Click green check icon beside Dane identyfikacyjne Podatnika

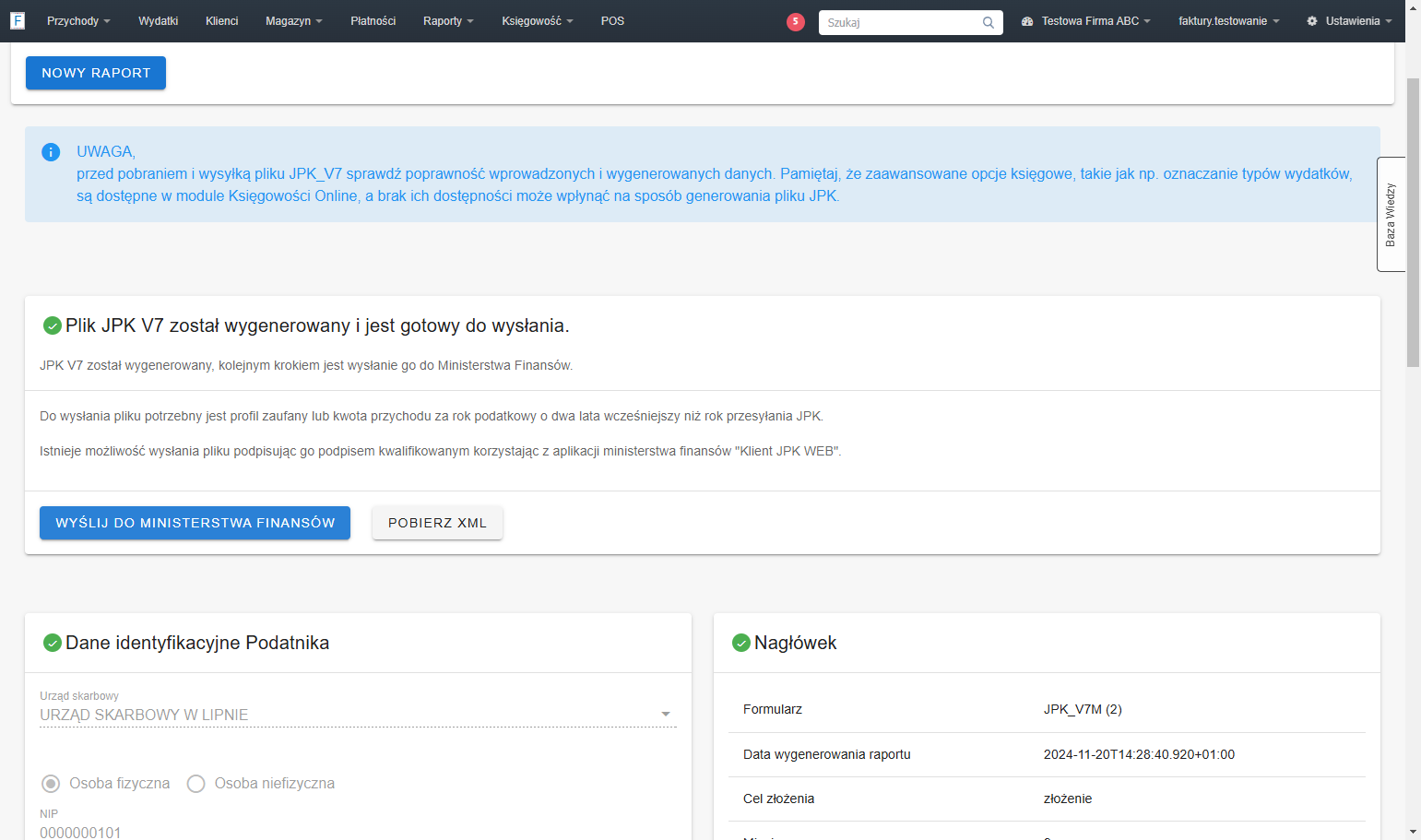coord(53,643)
